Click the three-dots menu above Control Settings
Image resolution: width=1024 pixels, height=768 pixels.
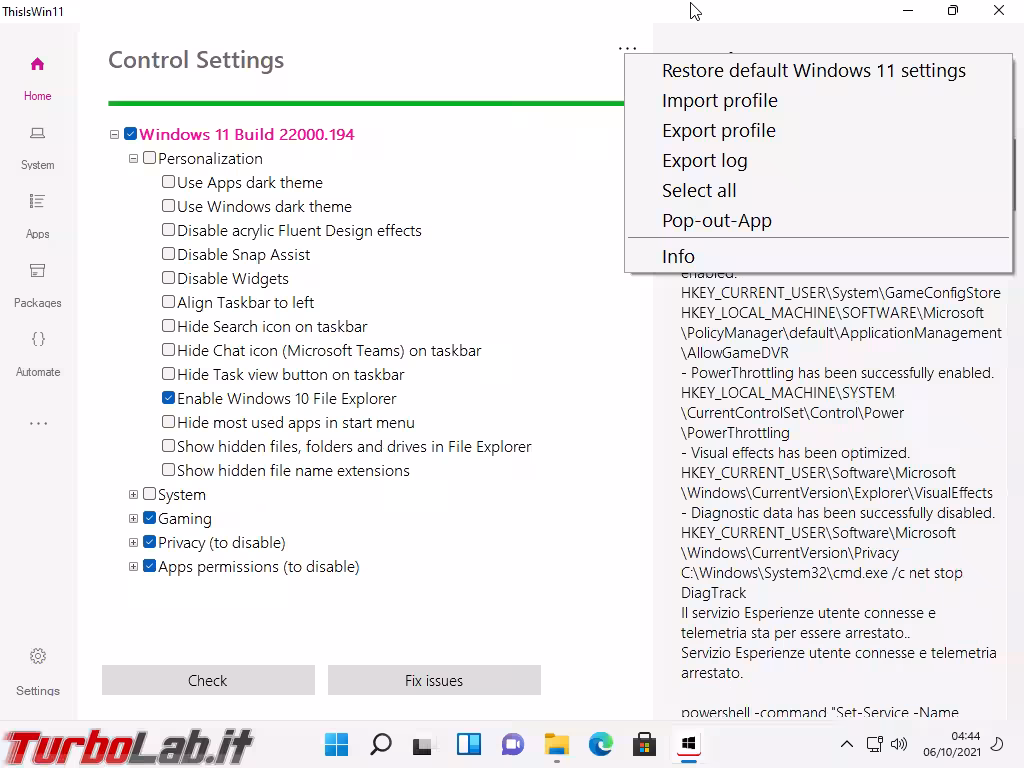click(627, 48)
